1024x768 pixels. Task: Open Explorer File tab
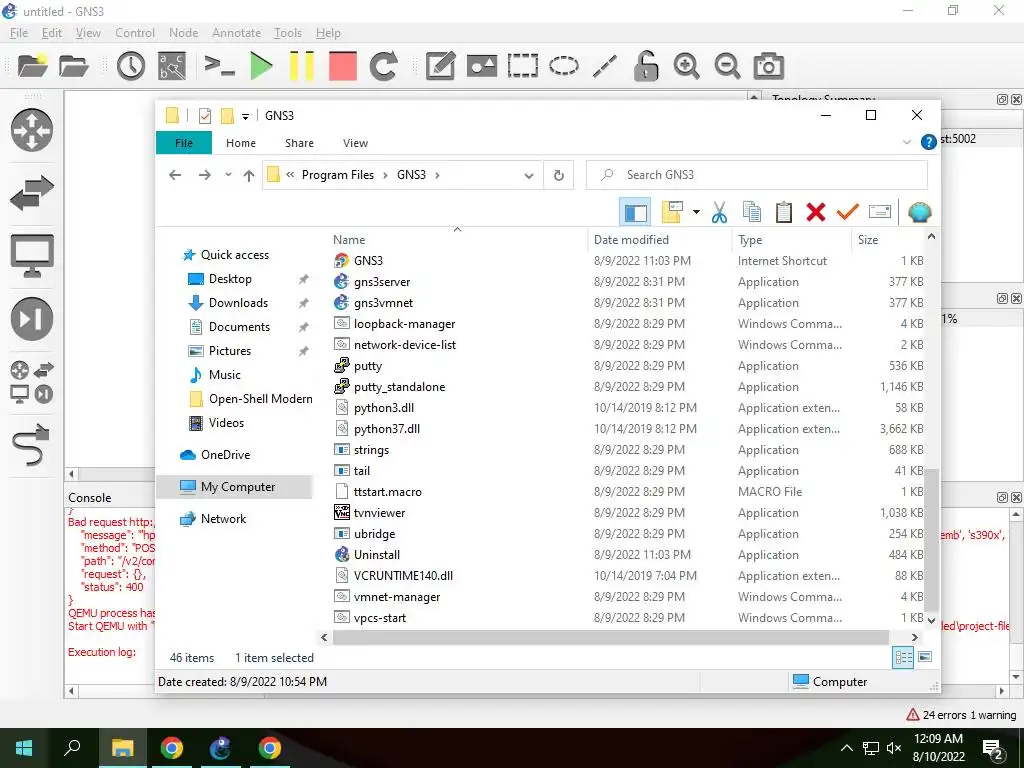(184, 143)
